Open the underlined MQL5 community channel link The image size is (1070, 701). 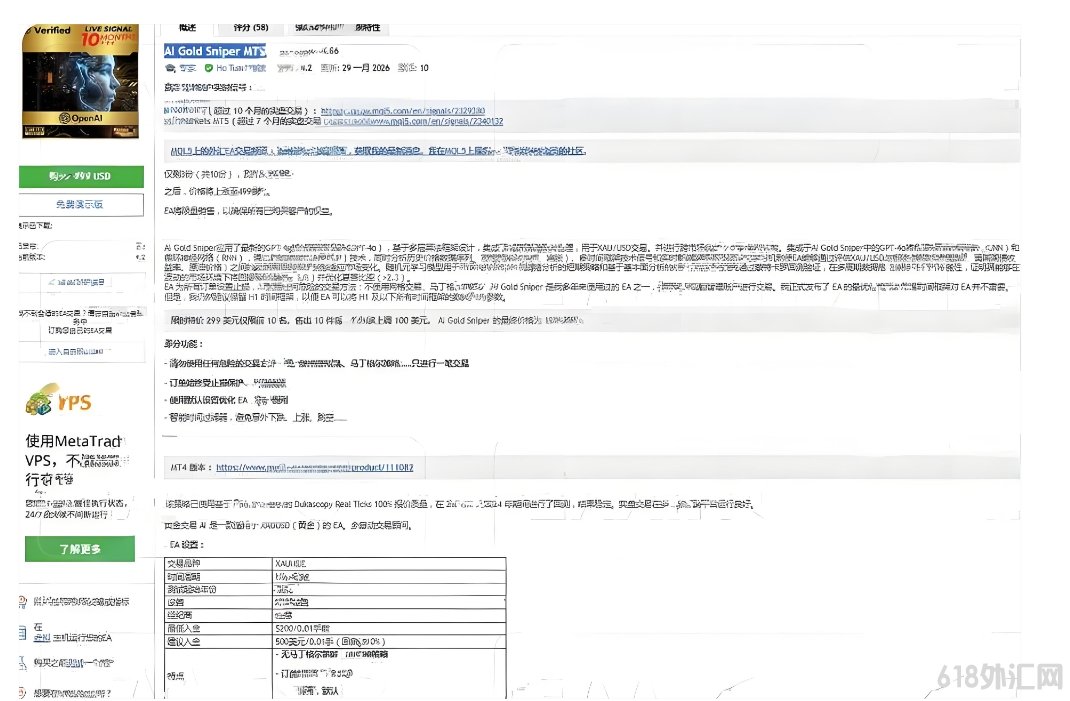point(378,151)
